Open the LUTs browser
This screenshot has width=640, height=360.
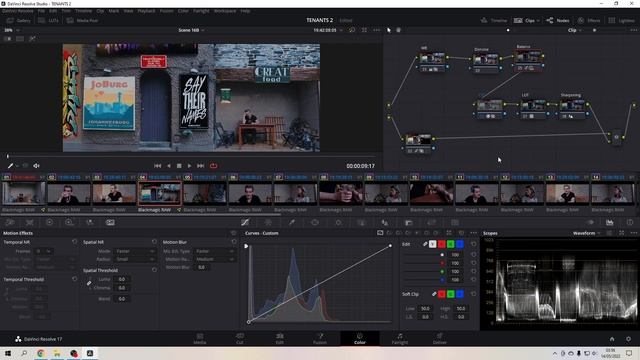click(x=49, y=20)
